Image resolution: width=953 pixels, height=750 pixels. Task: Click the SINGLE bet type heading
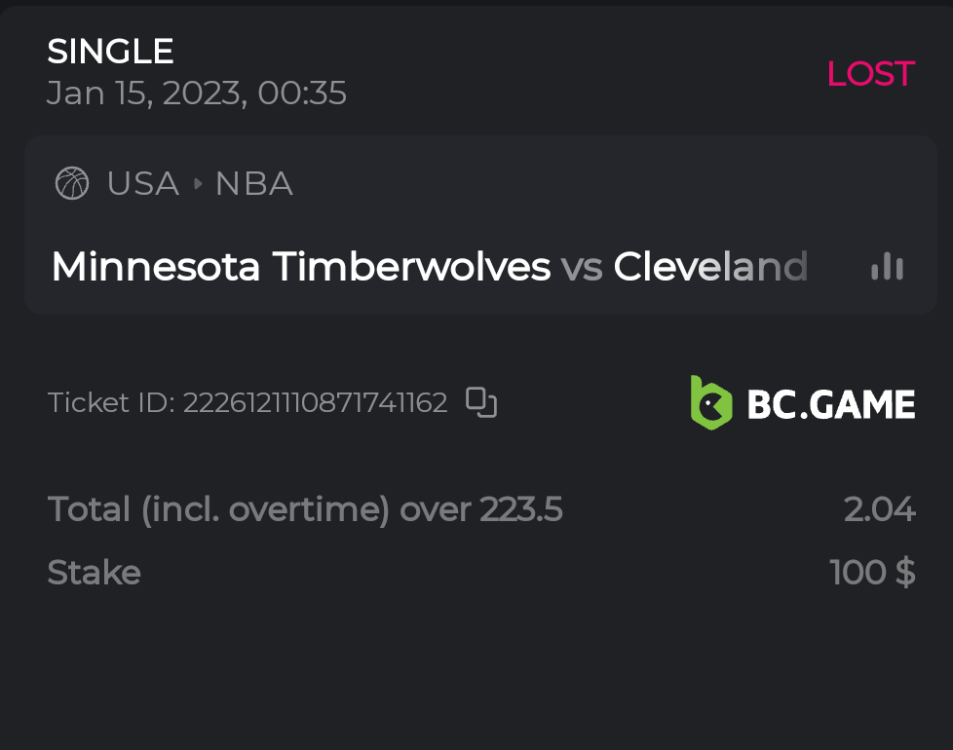pos(110,51)
